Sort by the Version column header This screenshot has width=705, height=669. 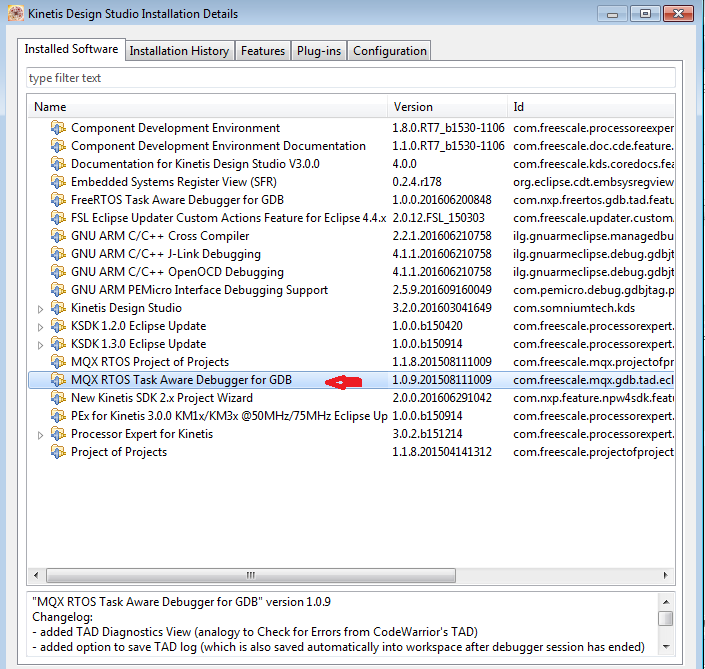click(x=447, y=107)
